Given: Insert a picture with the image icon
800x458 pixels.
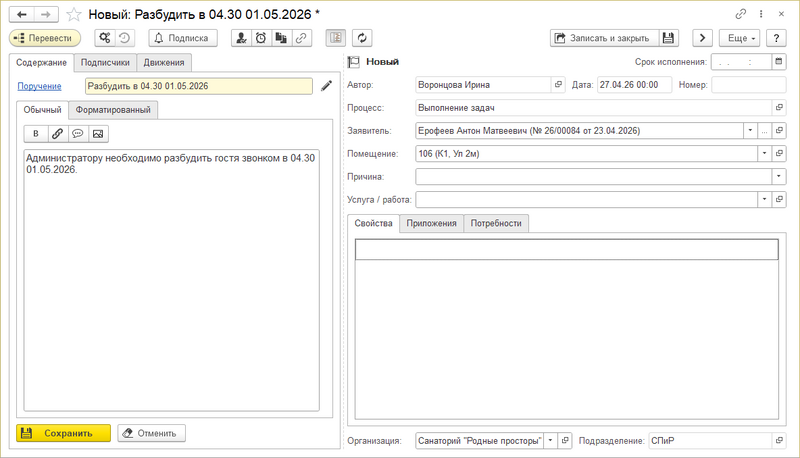Looking at the screenshot, I should coord(98,134).
